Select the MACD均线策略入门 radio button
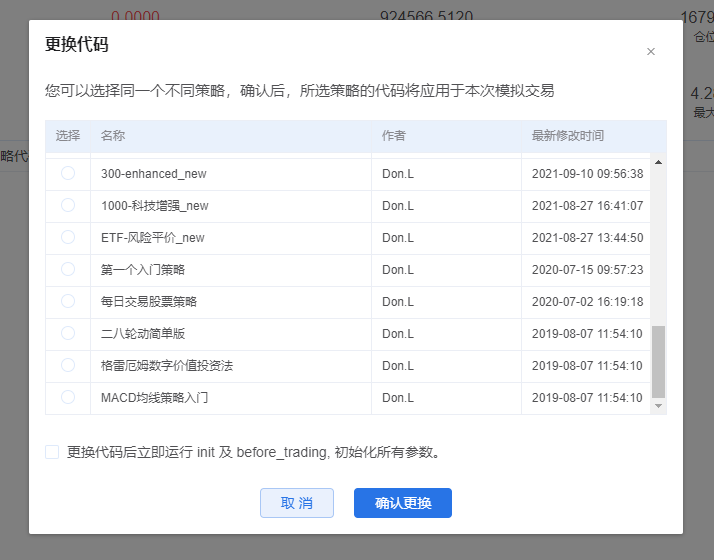This screenshot has width=714, height=560. (x=68, y=397)
